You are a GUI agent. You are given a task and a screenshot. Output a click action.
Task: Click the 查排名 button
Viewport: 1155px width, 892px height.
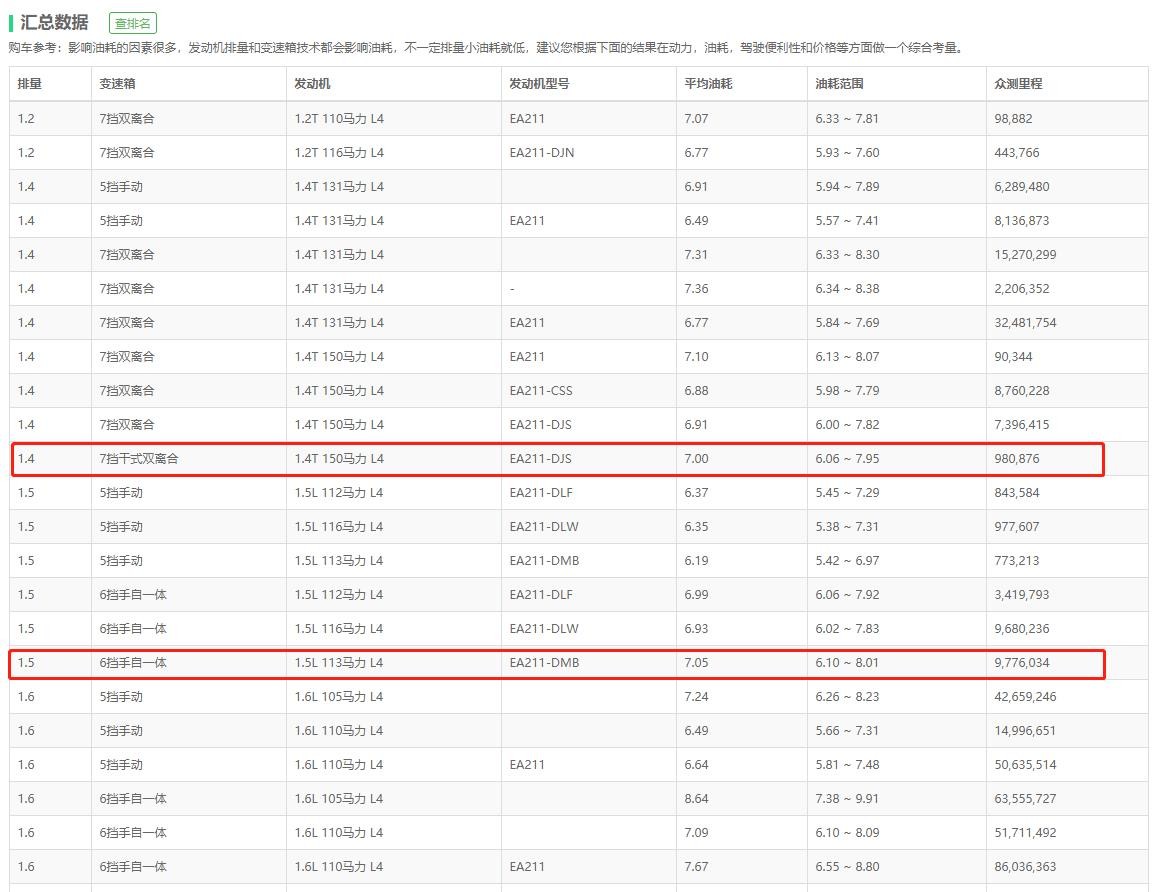tap(133, 23)
